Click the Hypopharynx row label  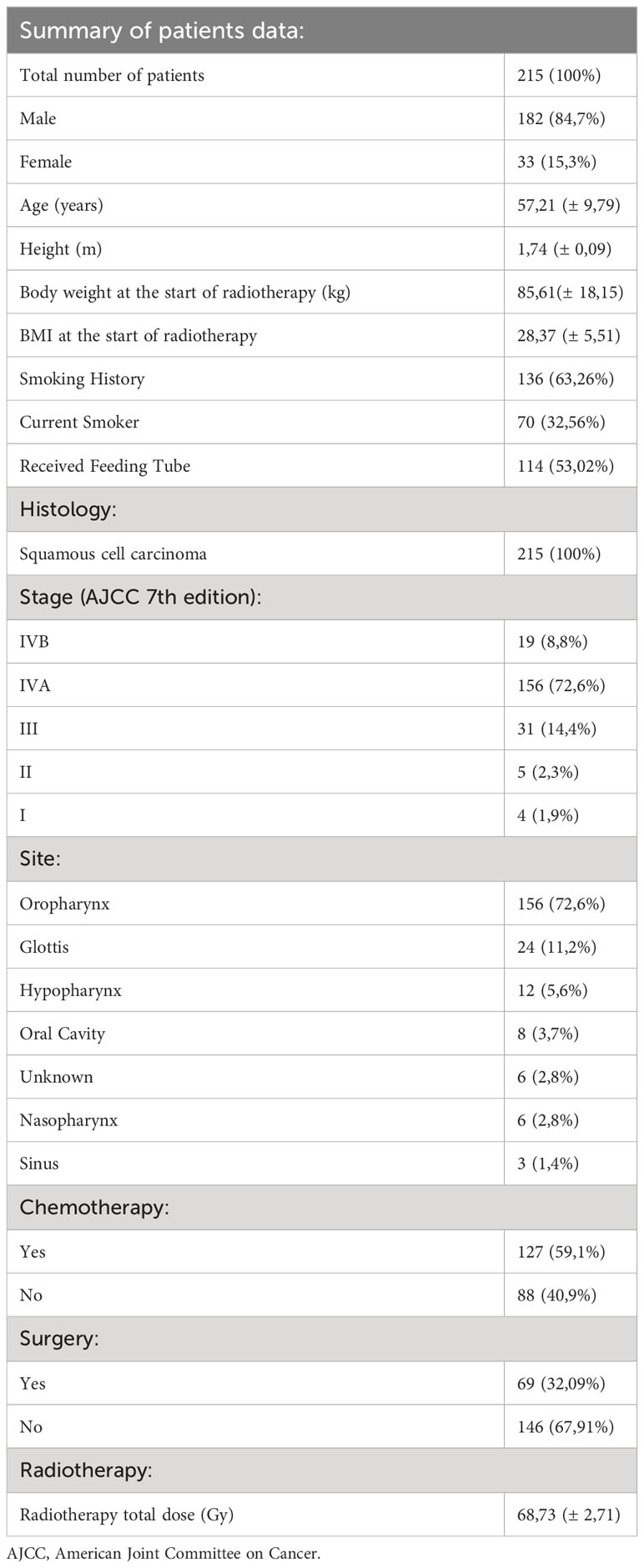pyautogui.click(x=71, y=990)
